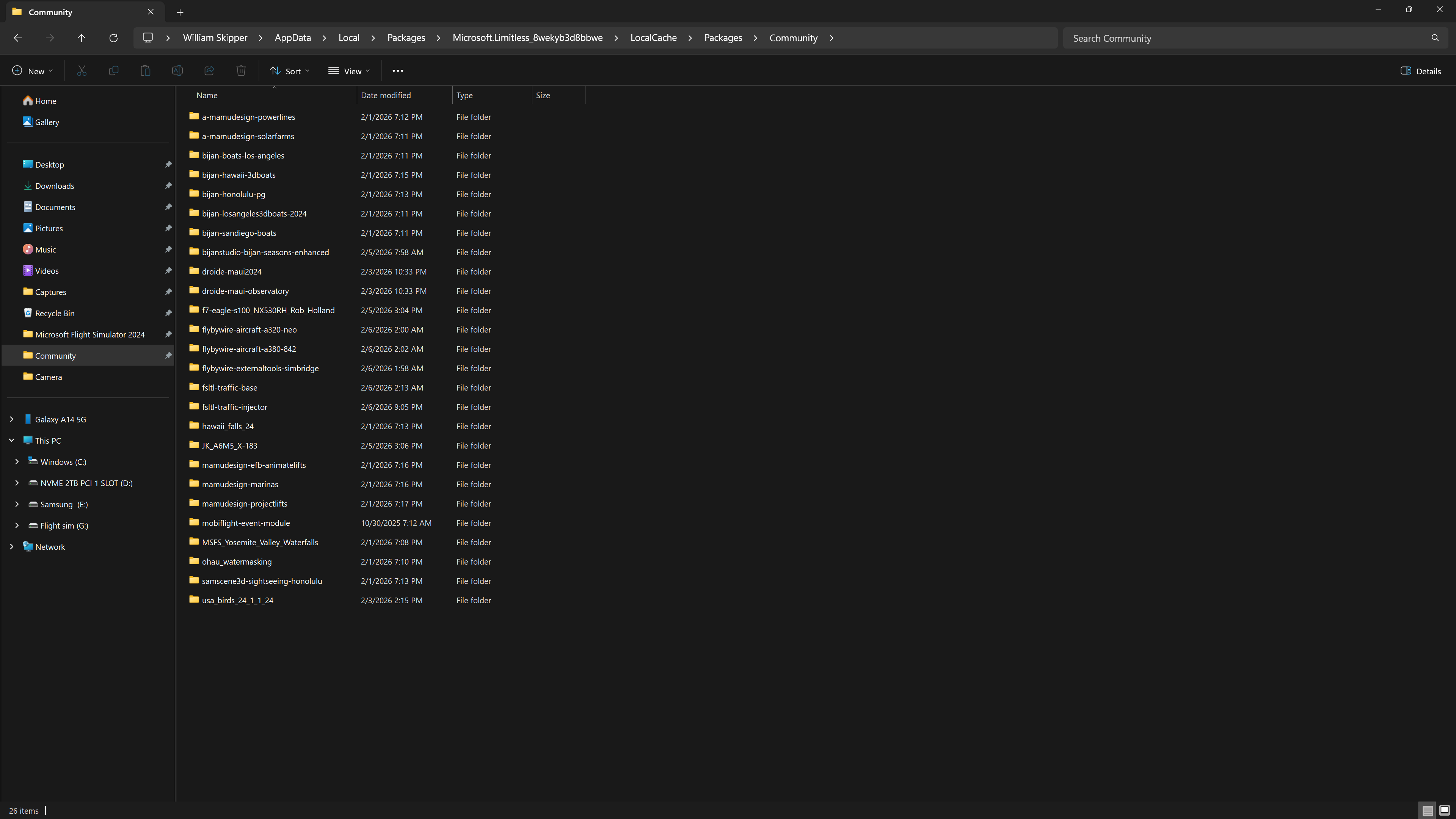Click the Cut scissors icon

pos(82,71)
